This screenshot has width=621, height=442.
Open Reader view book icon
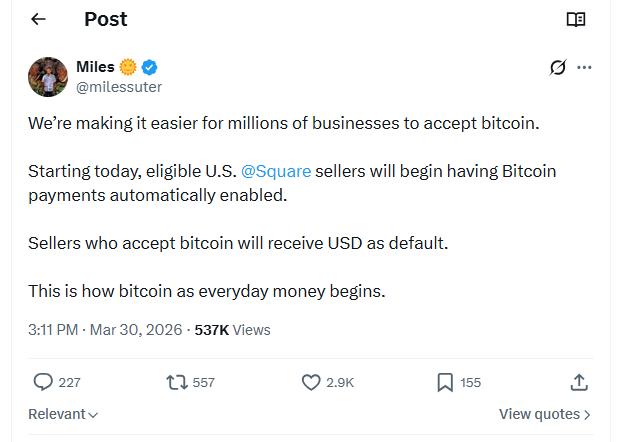pyautogui.click(x=575, y=19)
